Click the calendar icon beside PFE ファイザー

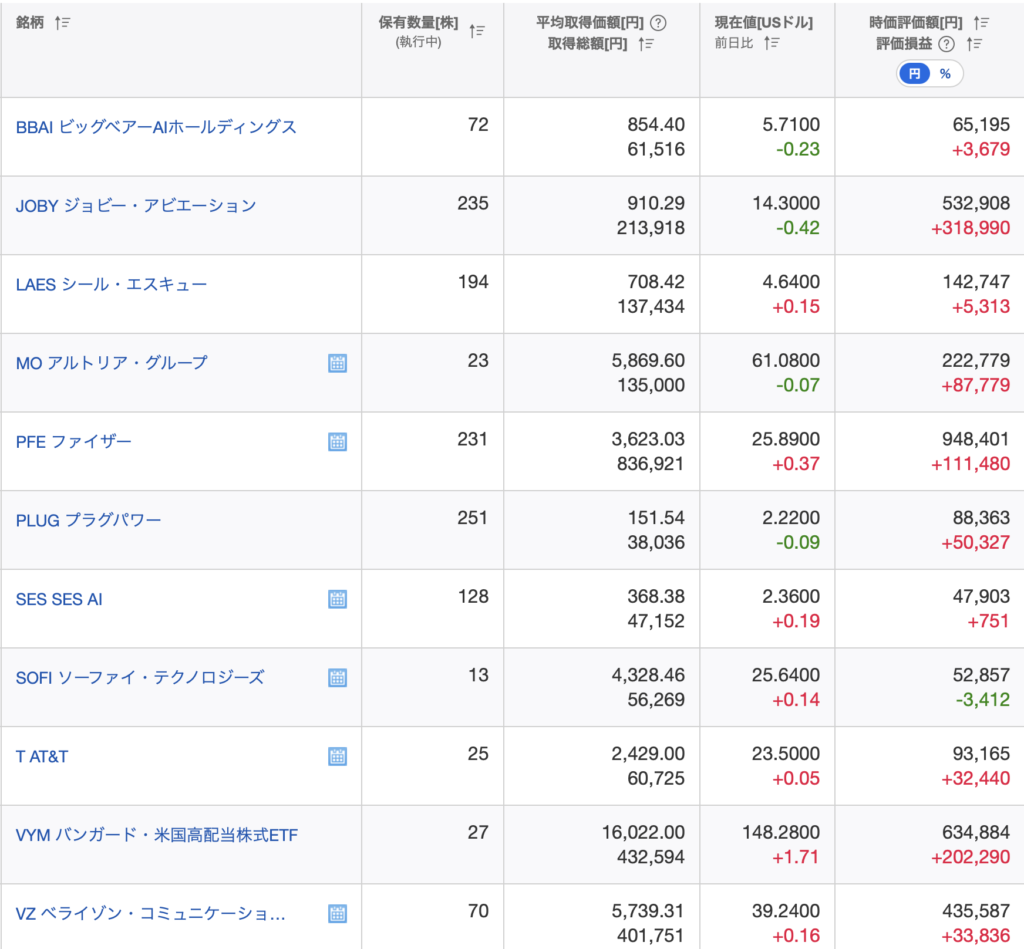(338, 441)
